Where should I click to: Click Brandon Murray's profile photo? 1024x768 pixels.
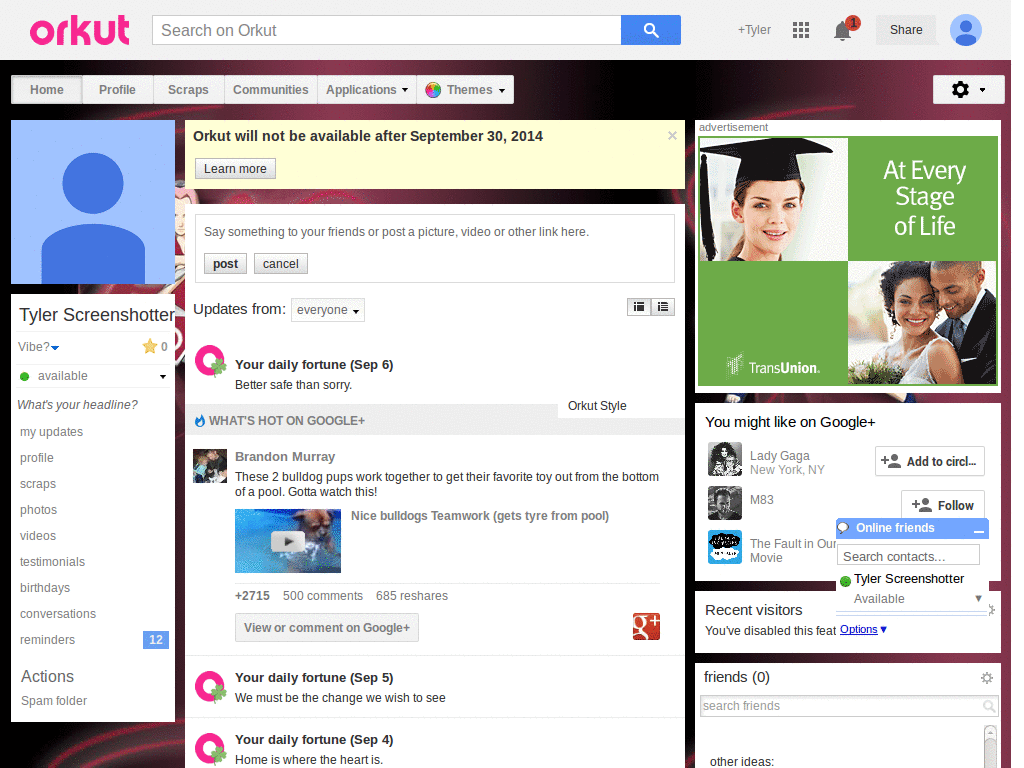(x=210, y=466)
